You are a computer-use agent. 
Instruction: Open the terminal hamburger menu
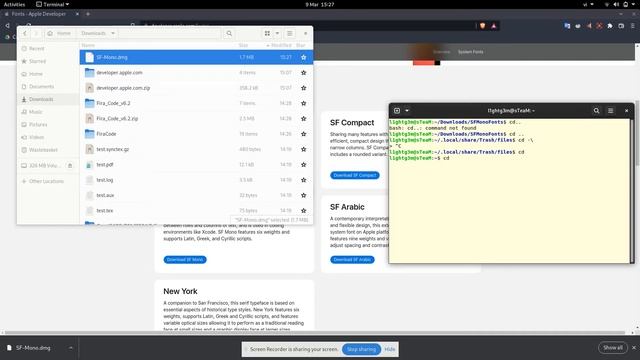tap(611, 111)
